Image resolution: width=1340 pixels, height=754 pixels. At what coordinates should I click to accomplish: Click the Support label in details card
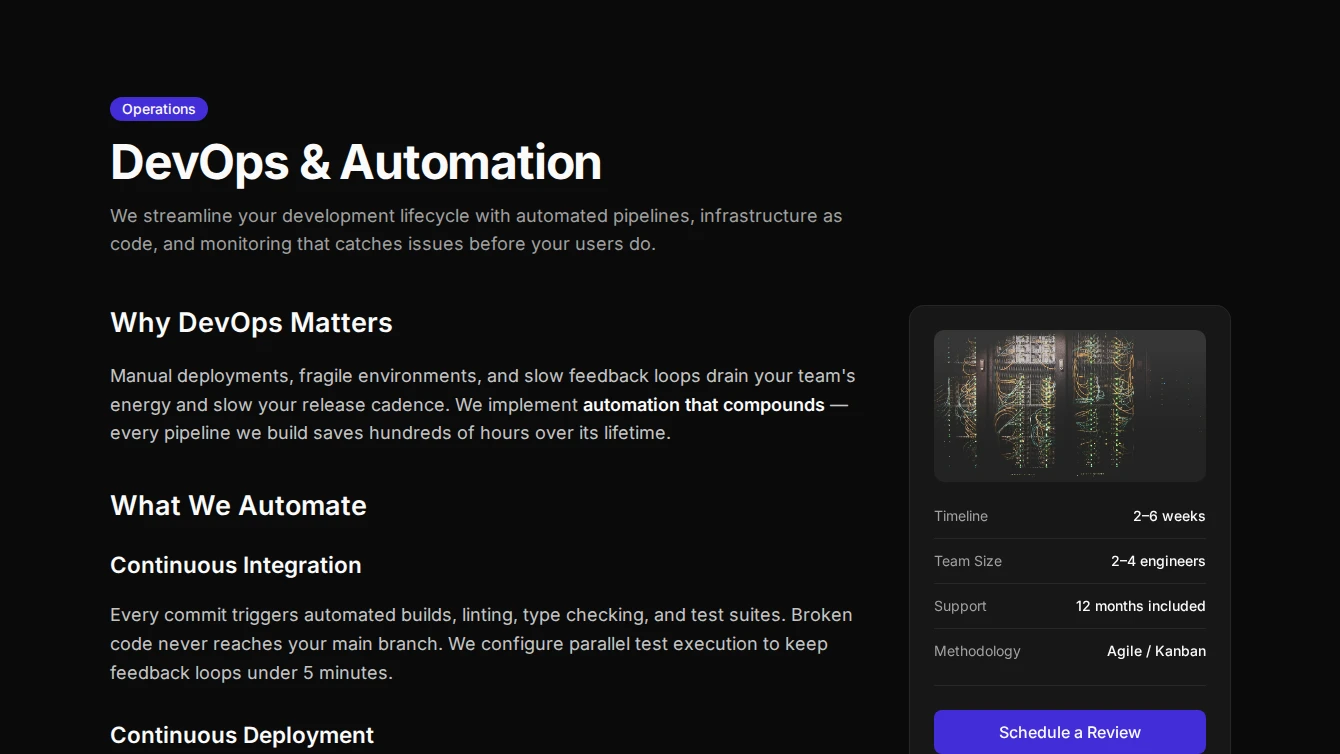(960, 606)
